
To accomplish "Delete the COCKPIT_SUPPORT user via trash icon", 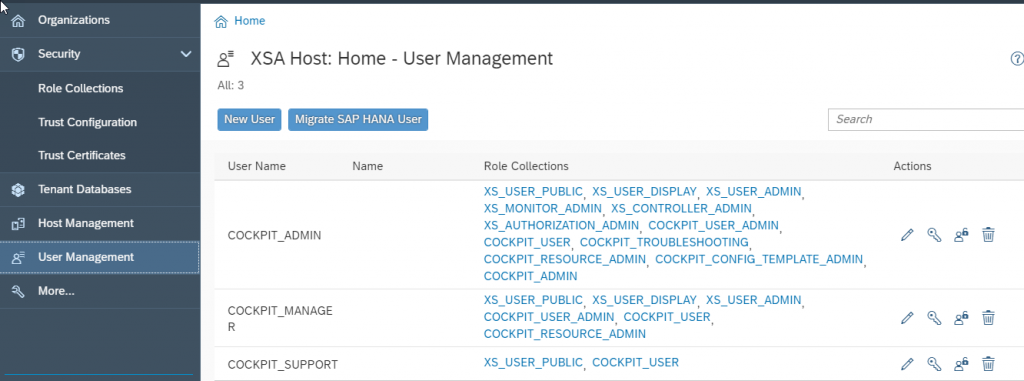I will pyautogui.click(x=989, y=363).
